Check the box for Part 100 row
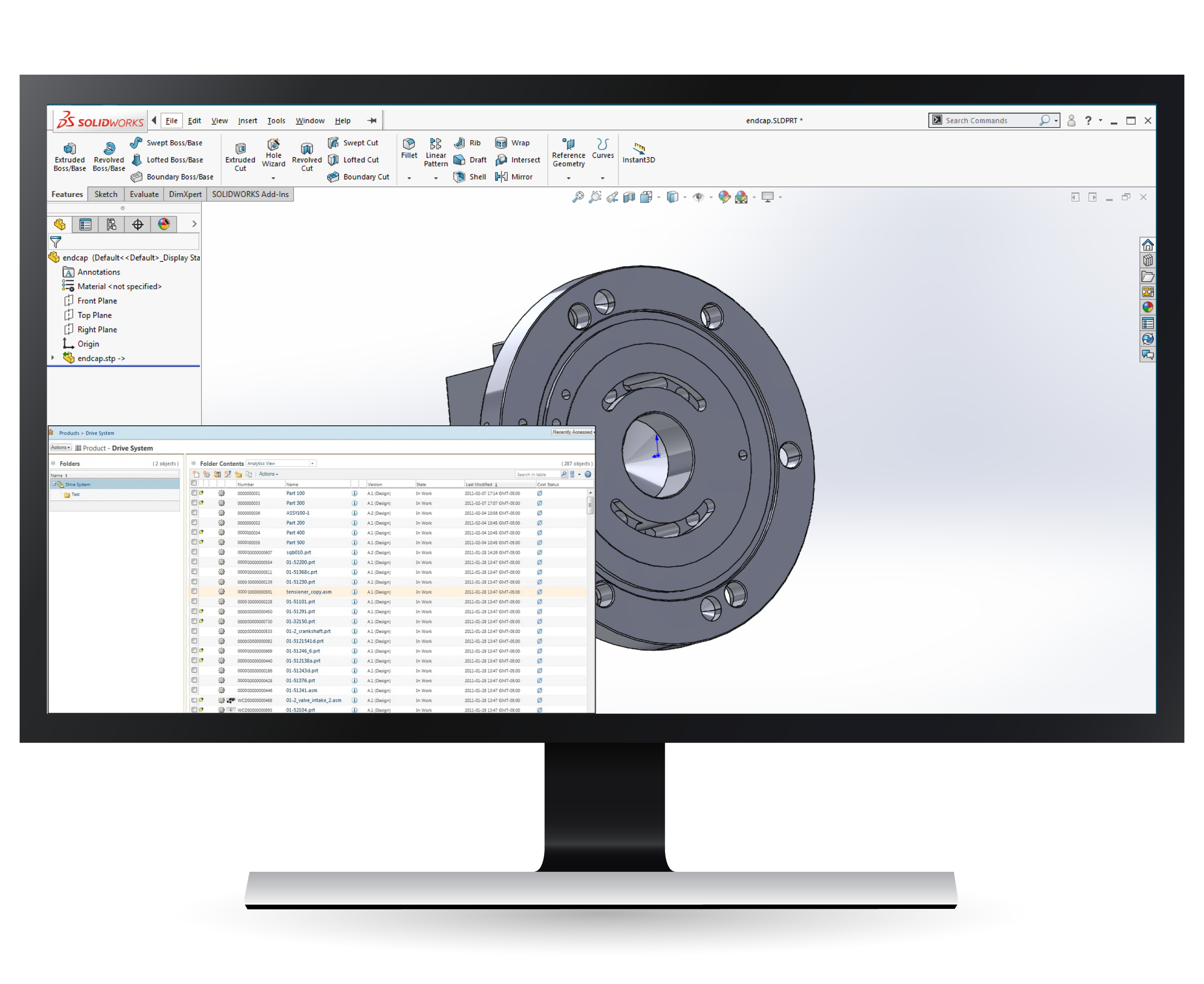 [x=194, y=493]
